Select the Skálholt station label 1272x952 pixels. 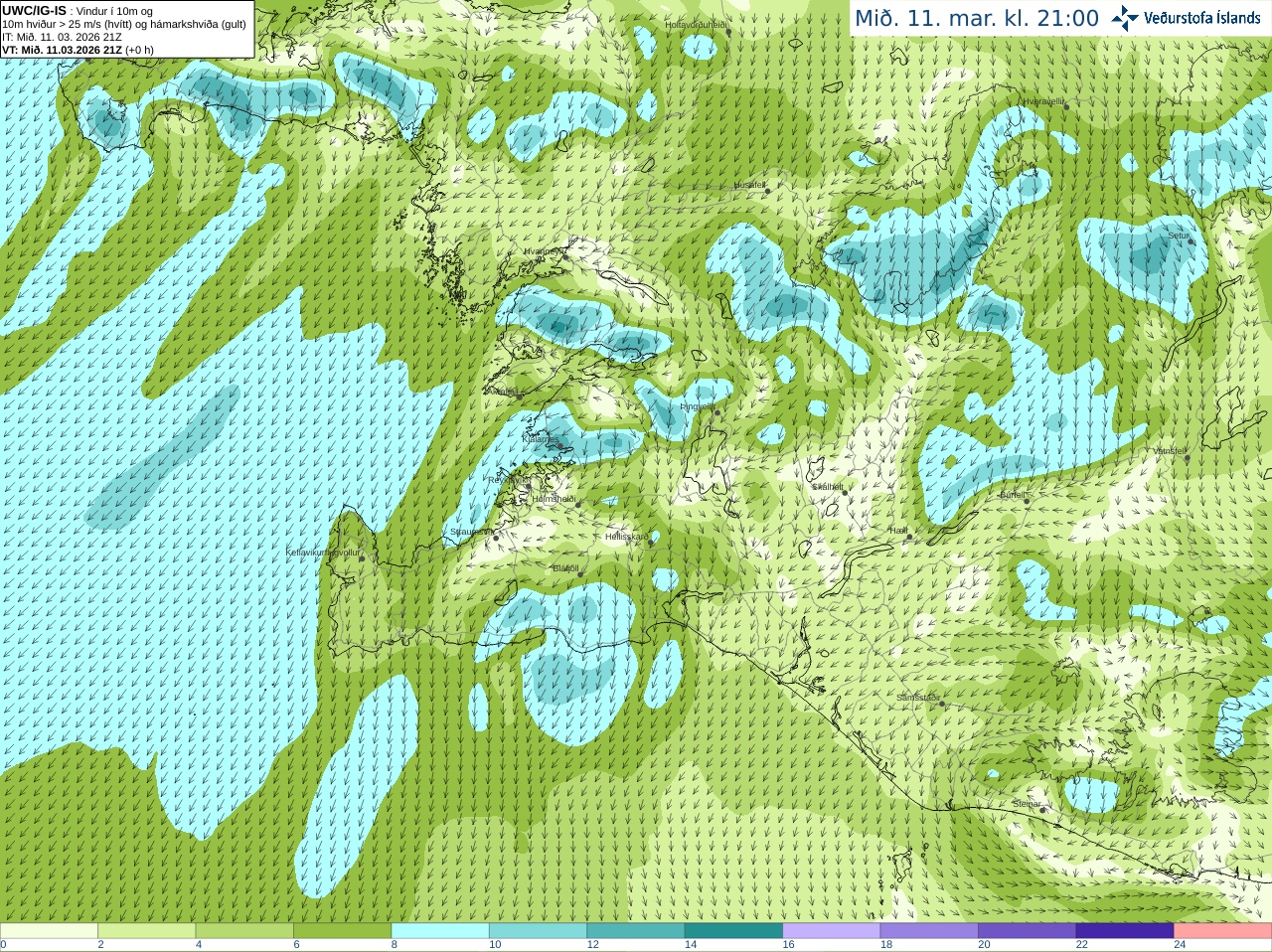coord(828,487)
